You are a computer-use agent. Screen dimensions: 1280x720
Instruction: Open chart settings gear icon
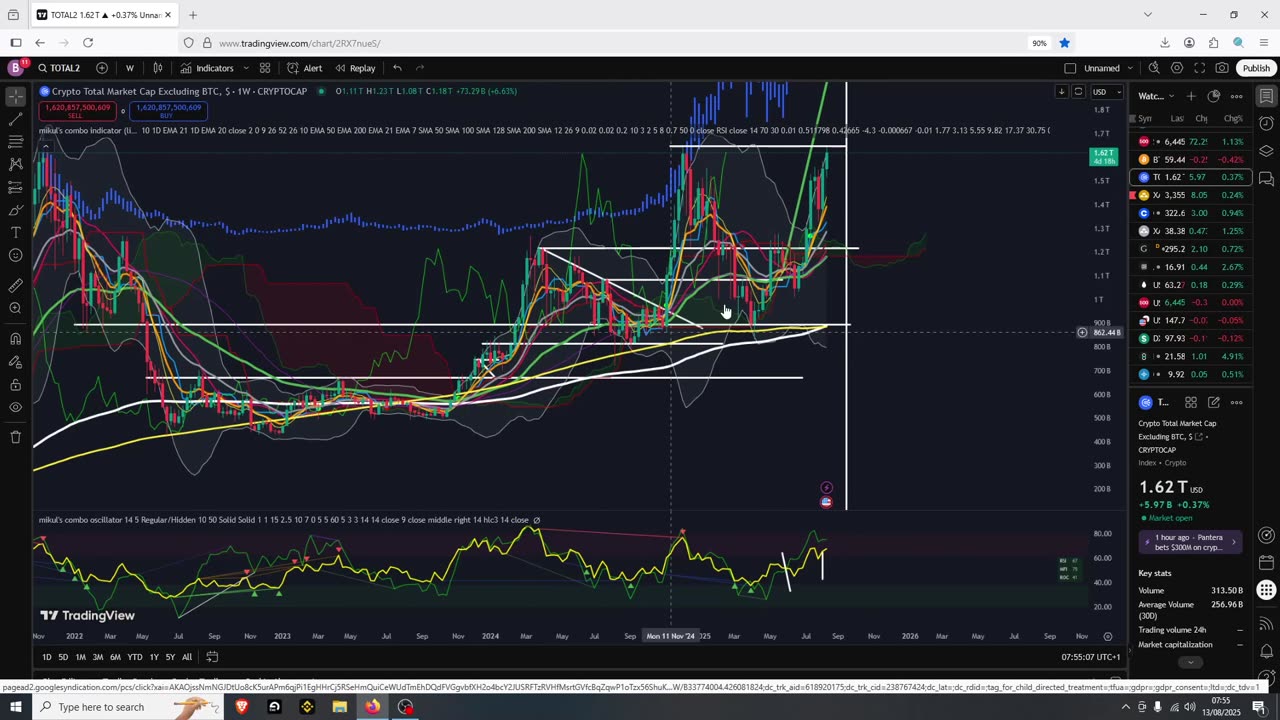tap(1177, 68)
